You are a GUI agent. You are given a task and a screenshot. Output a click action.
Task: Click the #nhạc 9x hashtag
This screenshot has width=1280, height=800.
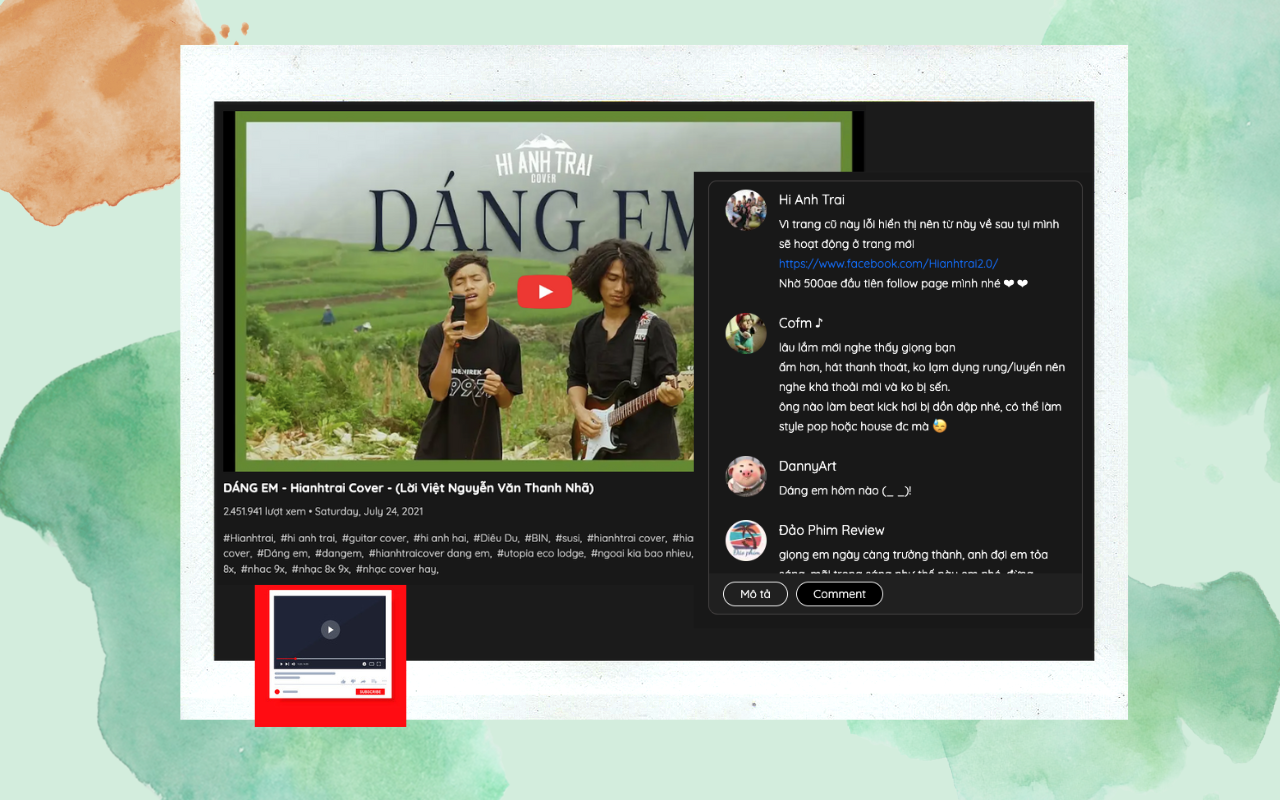point(263,569)
